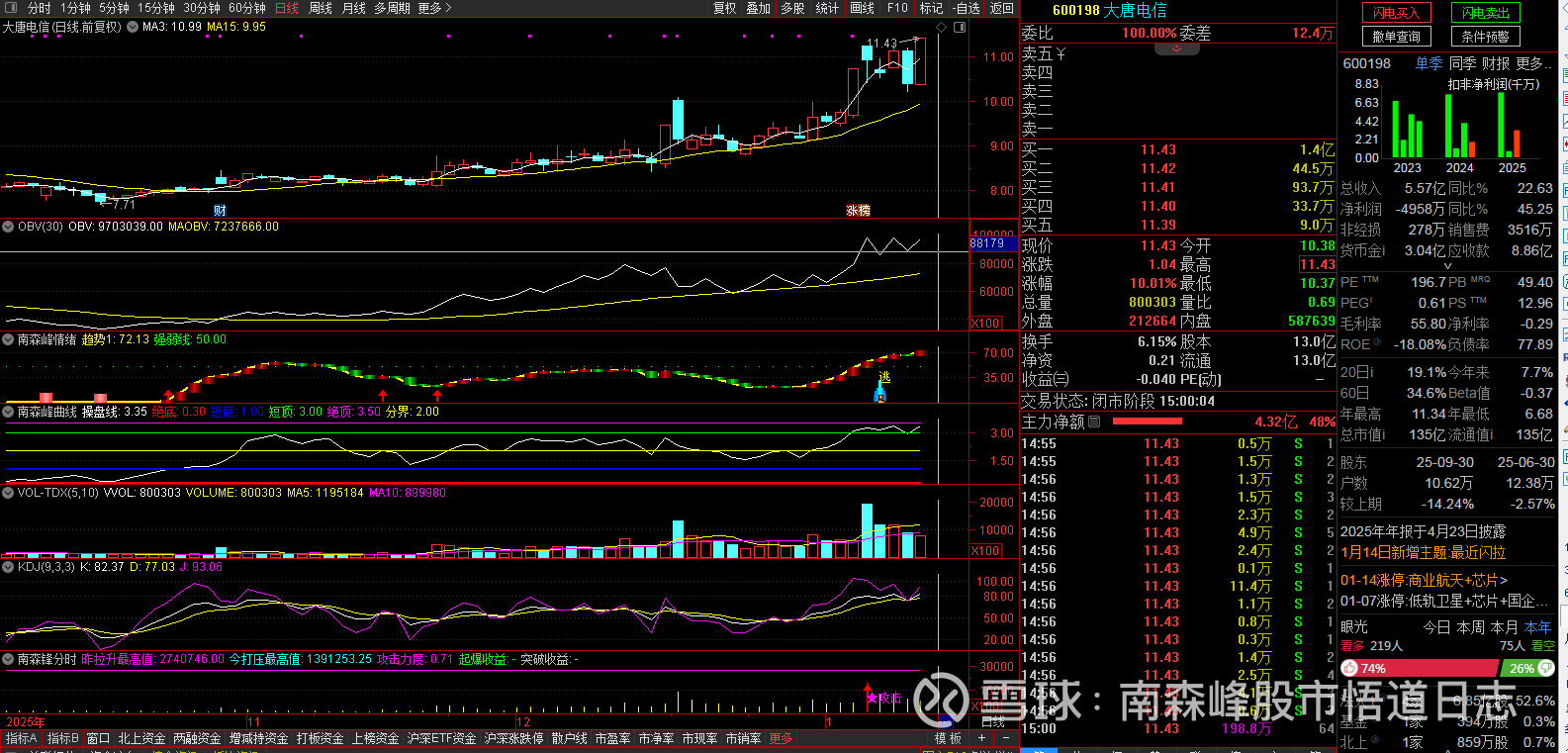This screenshot has height=753, width=1568.
Task: Select the 同季 same-quarter tab
Action: [1462, 63]
